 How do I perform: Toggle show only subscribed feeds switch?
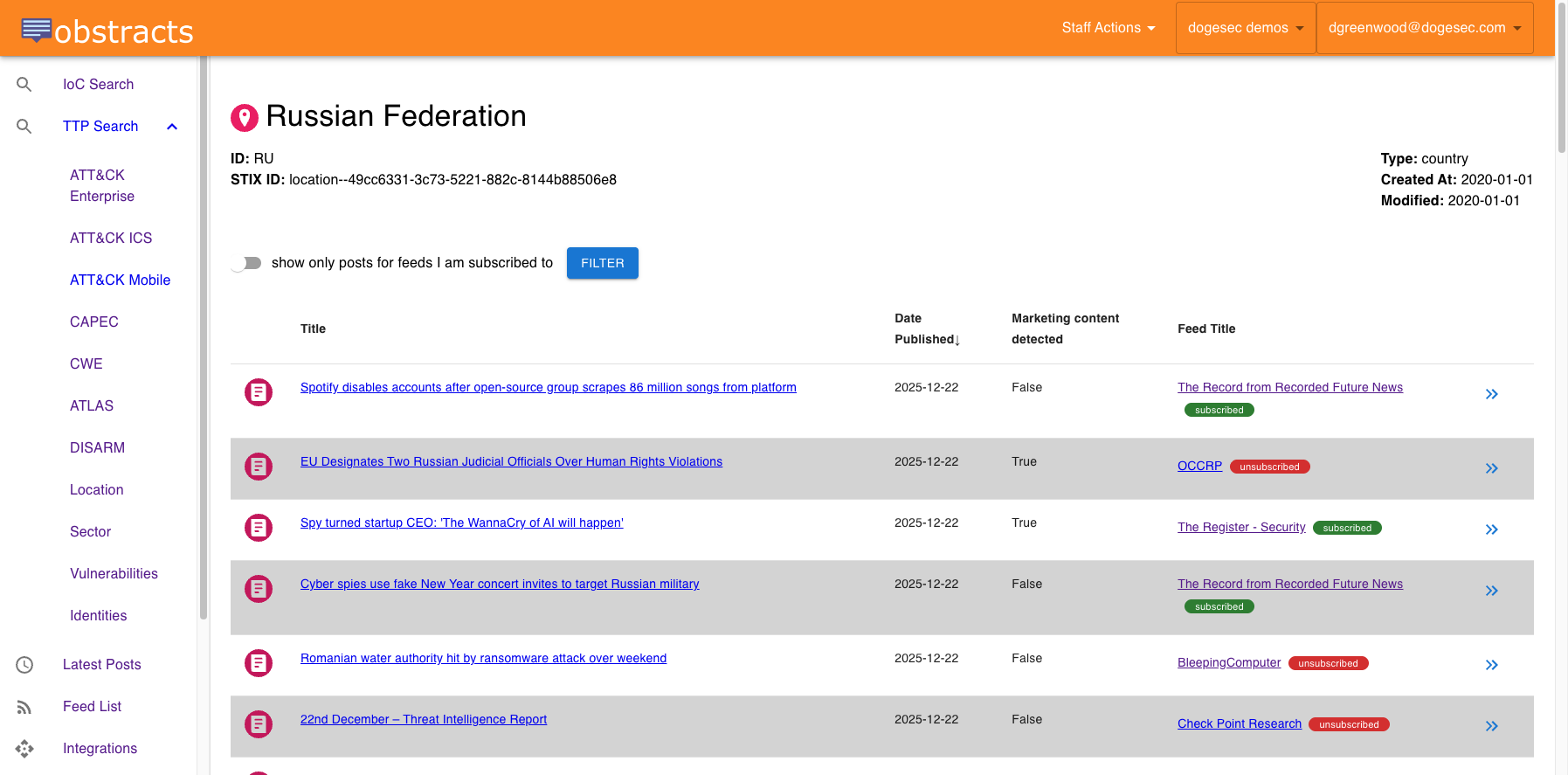(246, 263)
